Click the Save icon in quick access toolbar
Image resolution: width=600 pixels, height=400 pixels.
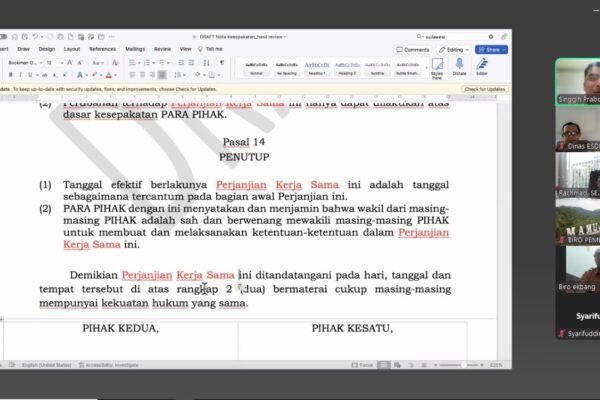click(24, 37)
